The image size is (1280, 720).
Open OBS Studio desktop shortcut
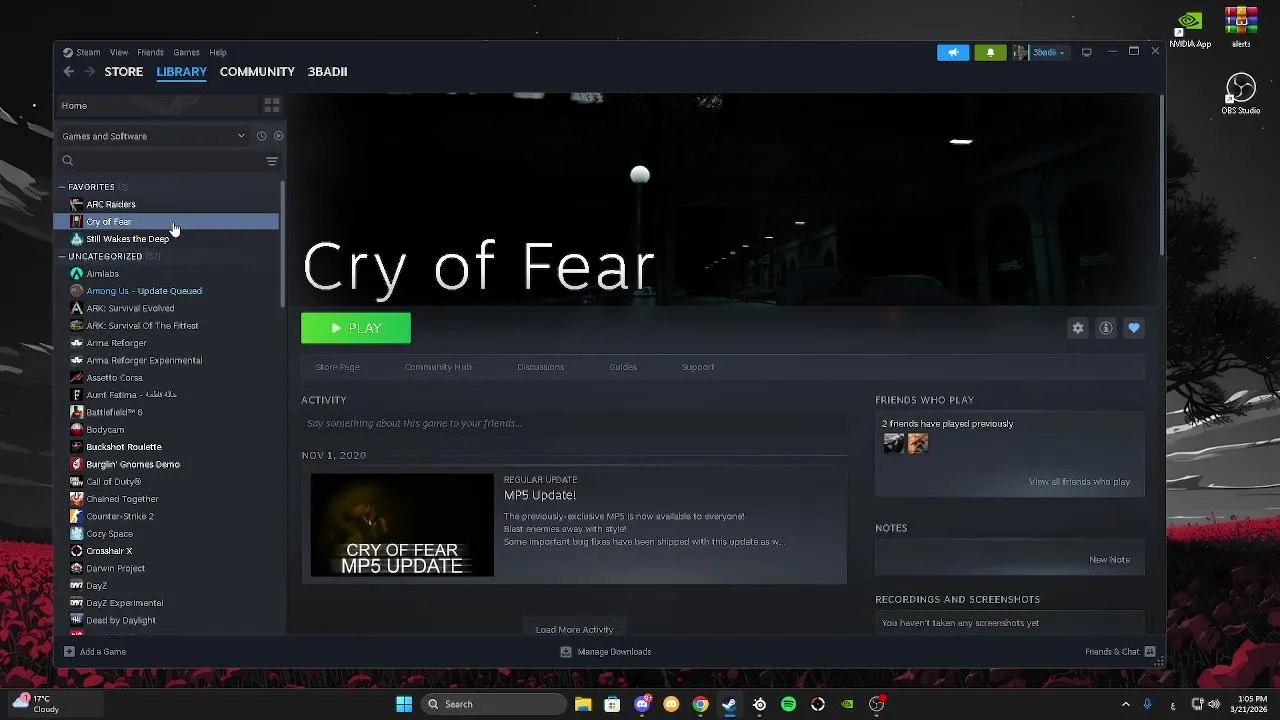pos(1241,94)
